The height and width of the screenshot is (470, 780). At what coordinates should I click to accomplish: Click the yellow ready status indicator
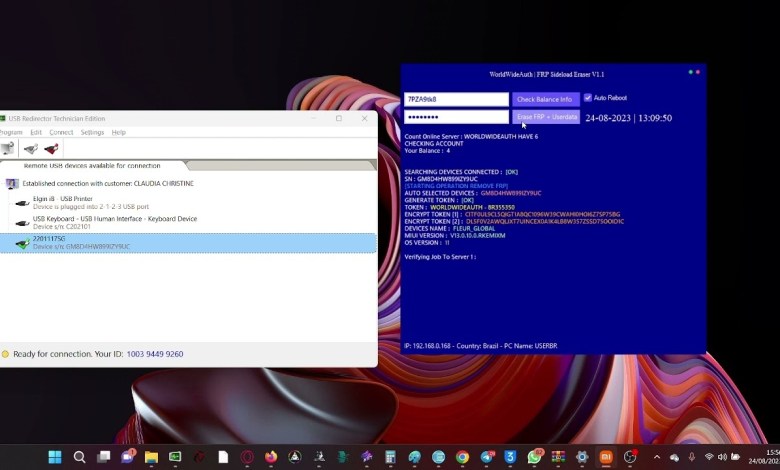5,354
